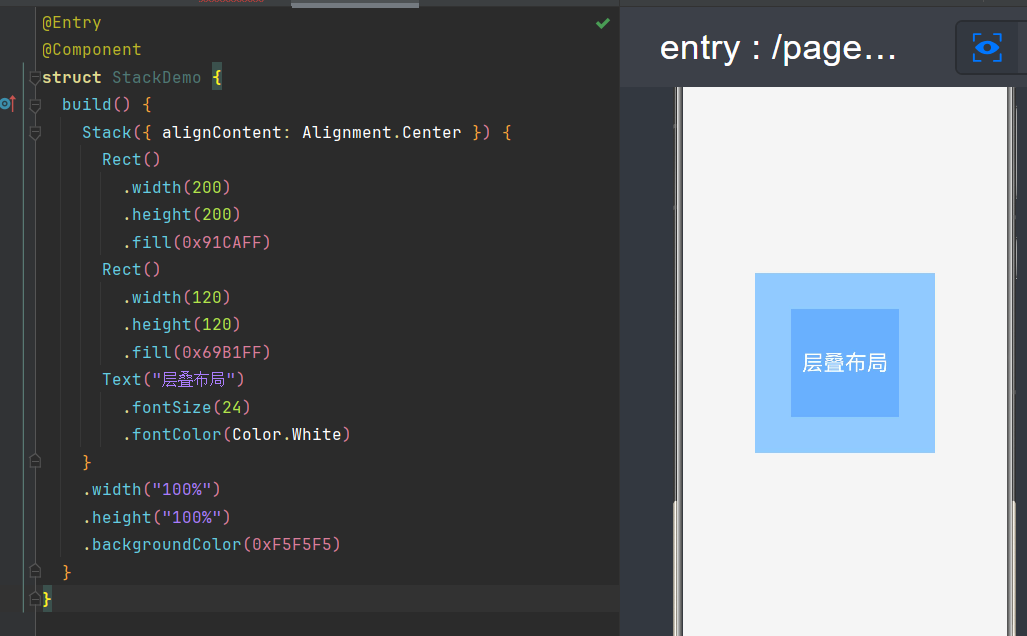Collapse the build() method fold marker
This screenshot has height=636, width=1027.
coord(35,105)
